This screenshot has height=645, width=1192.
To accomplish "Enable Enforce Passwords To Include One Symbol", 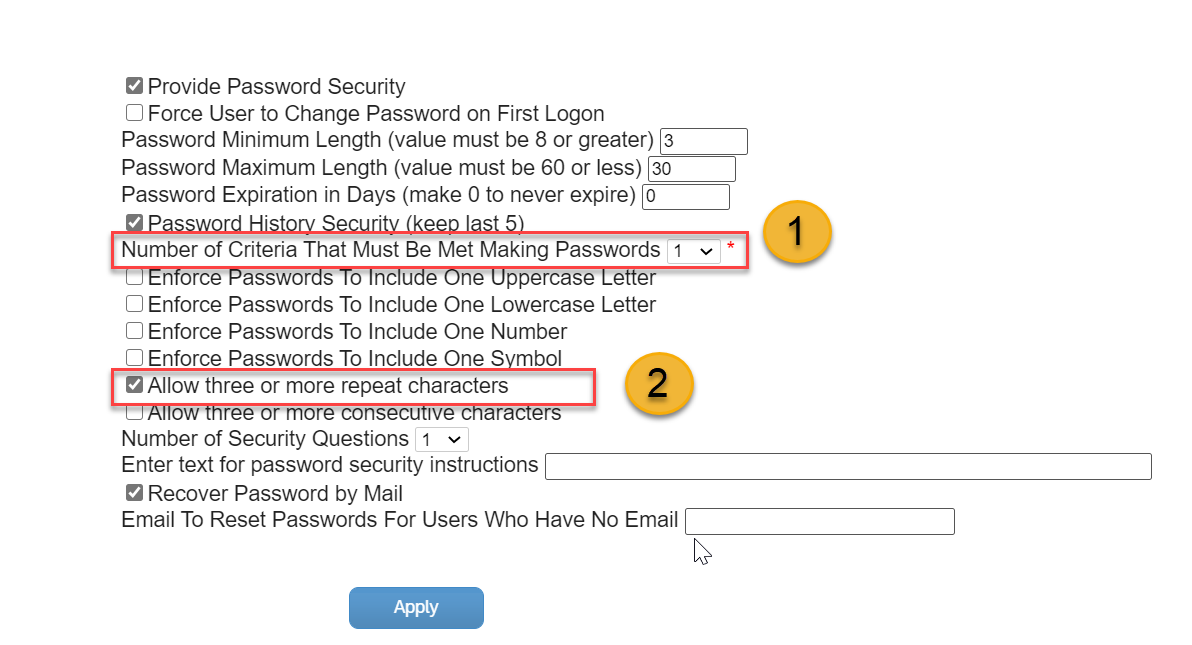I will 135,357.
